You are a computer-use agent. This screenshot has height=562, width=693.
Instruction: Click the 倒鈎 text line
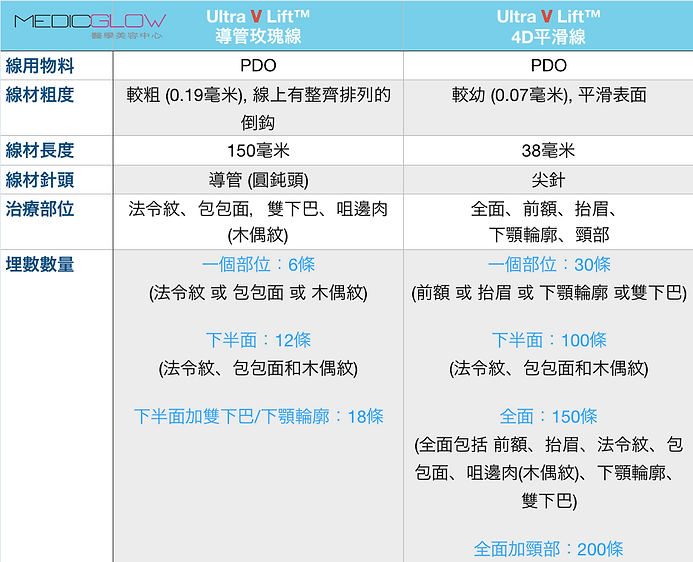[x=258, y=123]
